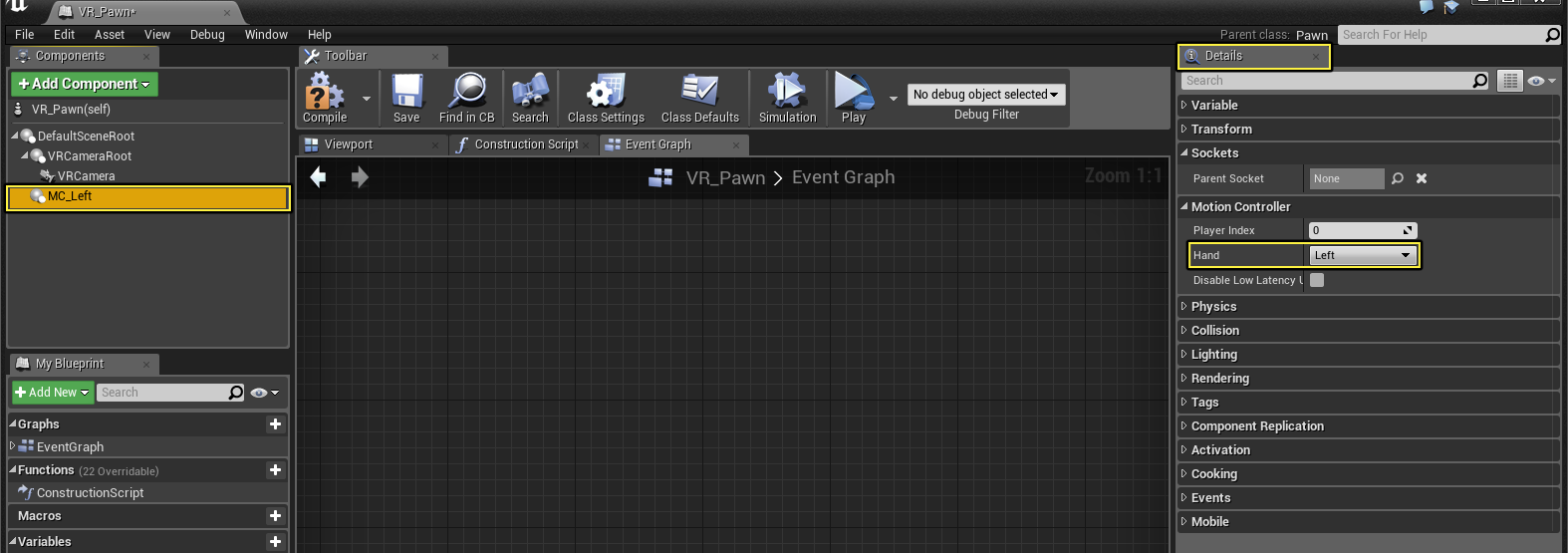
Task: Open Class Settings gear icon
Action: pyautogui.click(x=606, y=98)
